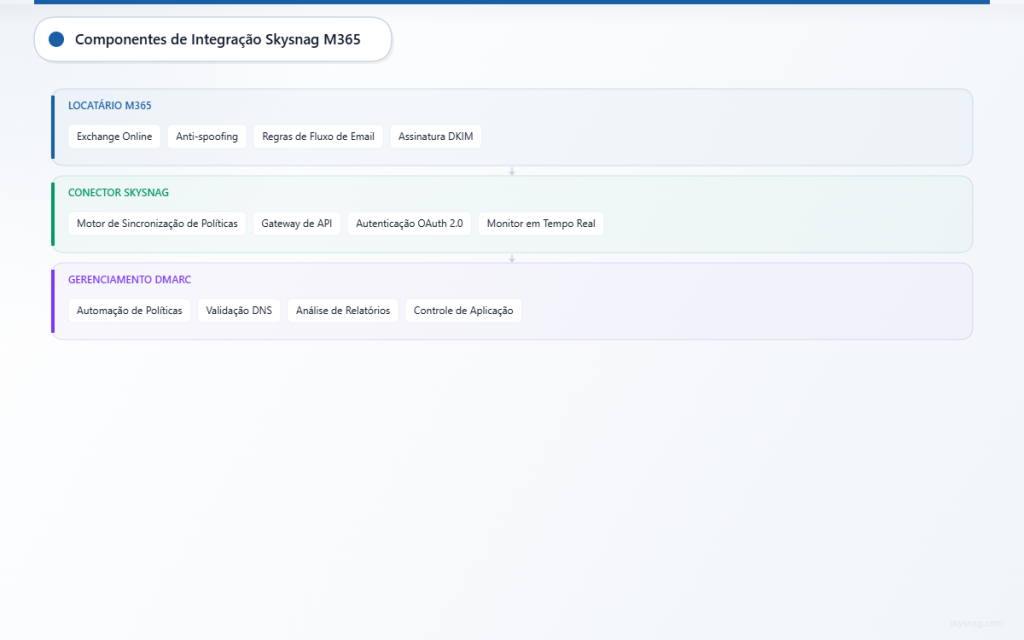Viewport: 1024px width, 640px height.
Task: Choose the Monitor em Tempo Real chip
Action: [x=541, y=223]
